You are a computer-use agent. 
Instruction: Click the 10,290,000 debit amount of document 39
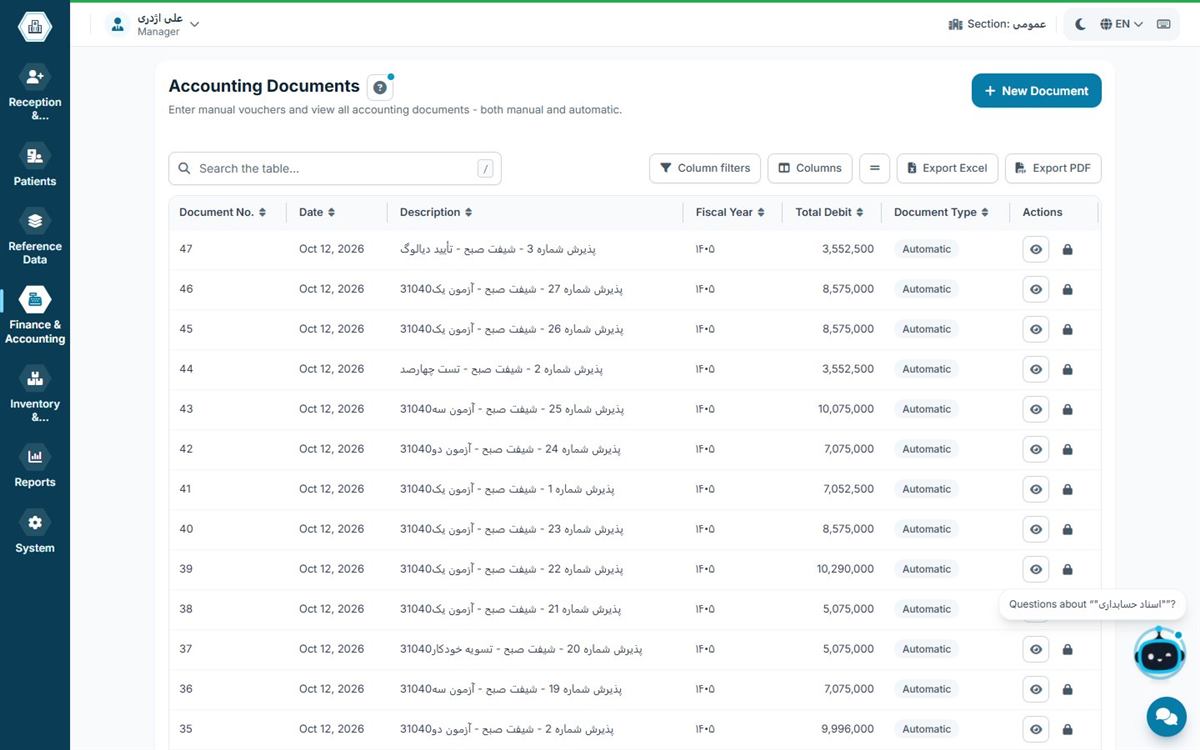[x=845, y=570]
